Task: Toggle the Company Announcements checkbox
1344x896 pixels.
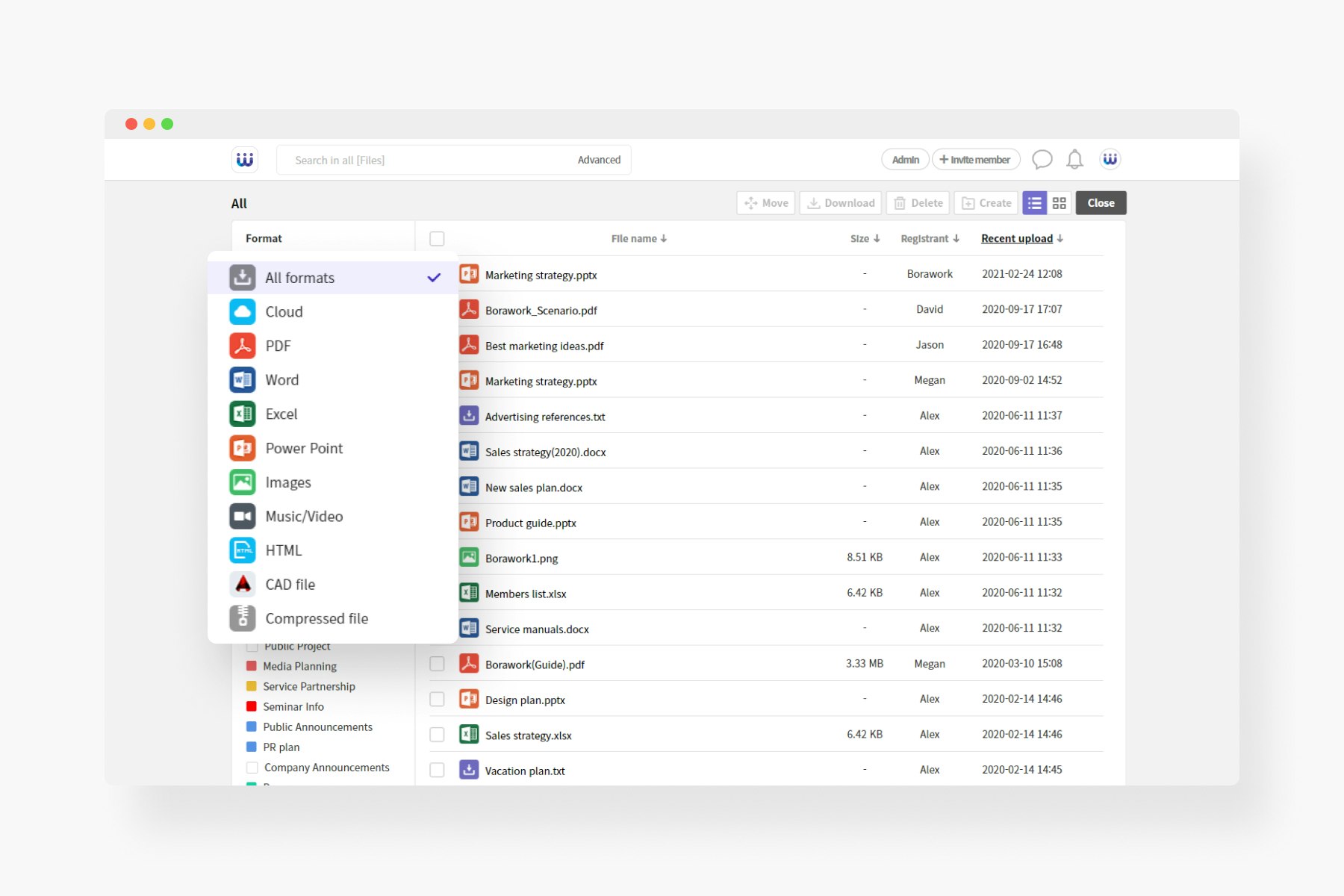Action: [252, 768]
